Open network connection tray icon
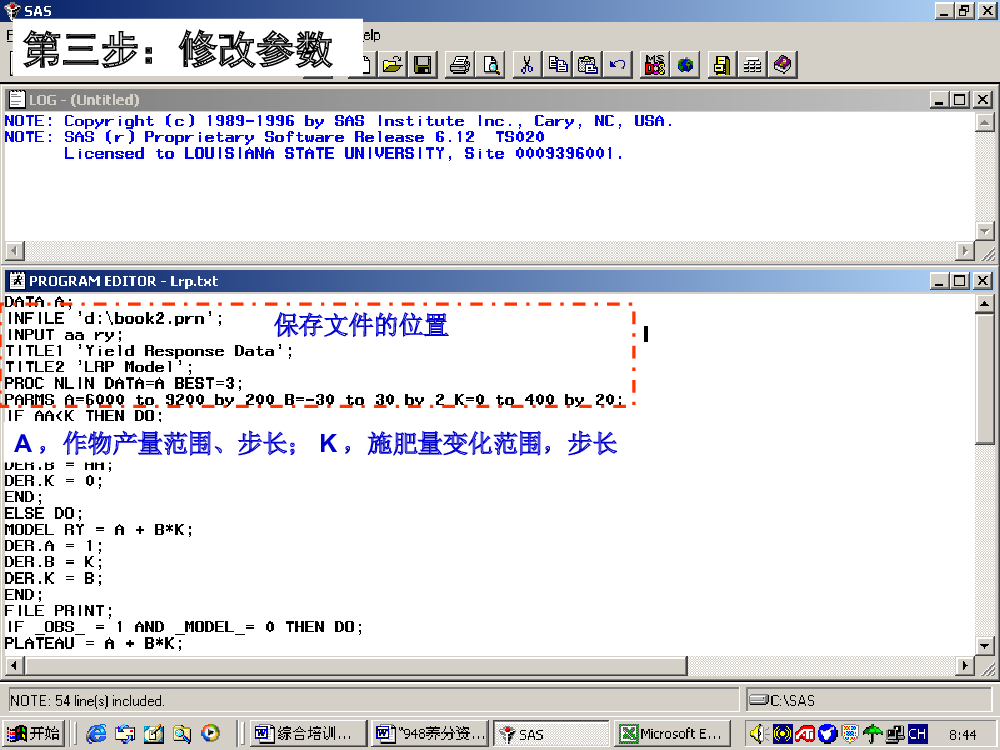 (x=895, y=734)
